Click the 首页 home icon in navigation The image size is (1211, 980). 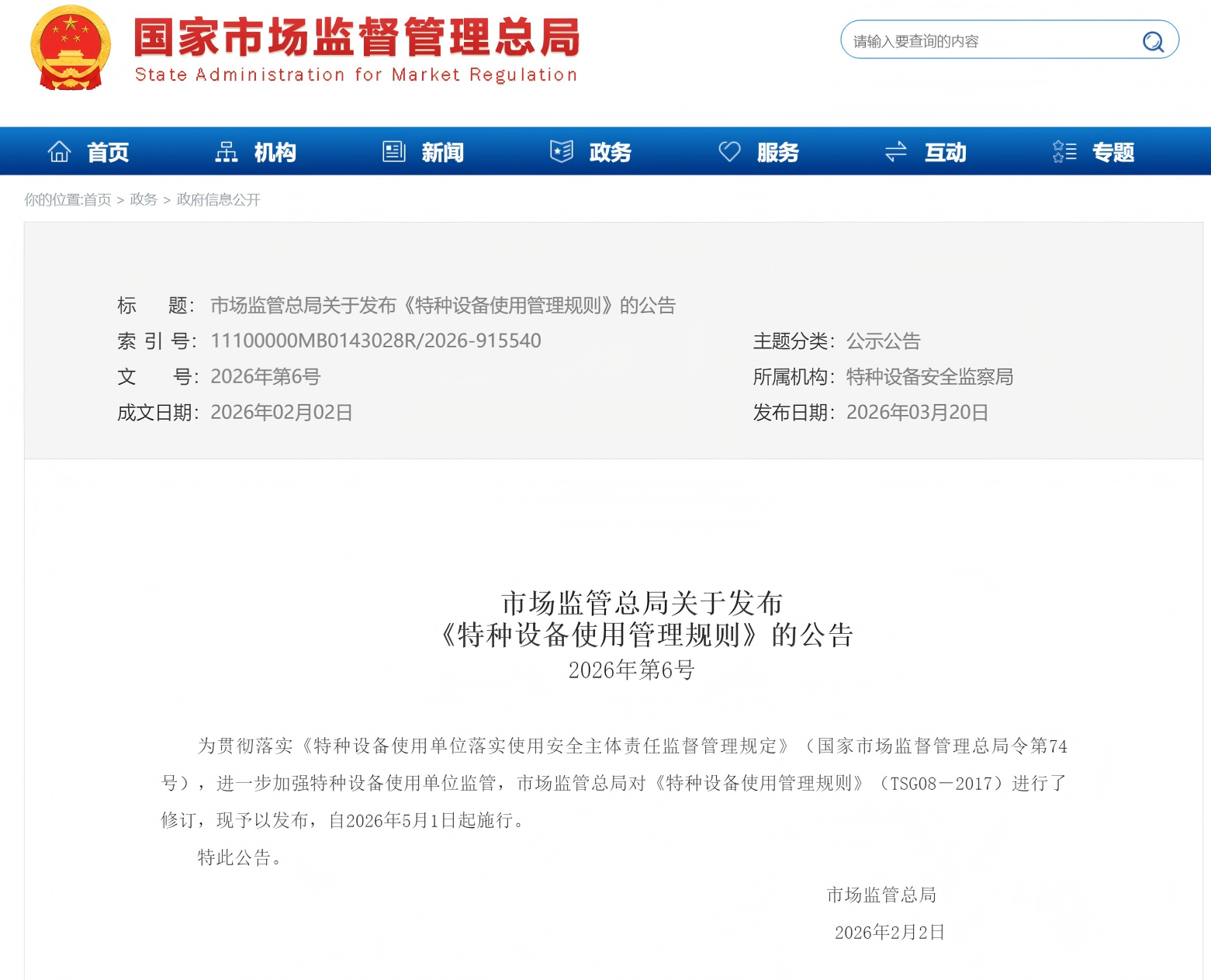(60, 151)
